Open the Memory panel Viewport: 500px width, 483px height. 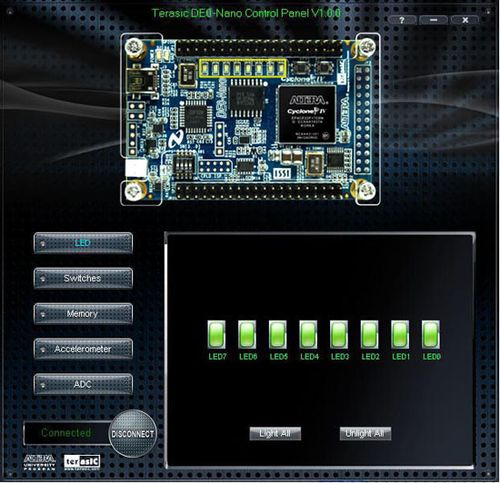tap(83, 314)
